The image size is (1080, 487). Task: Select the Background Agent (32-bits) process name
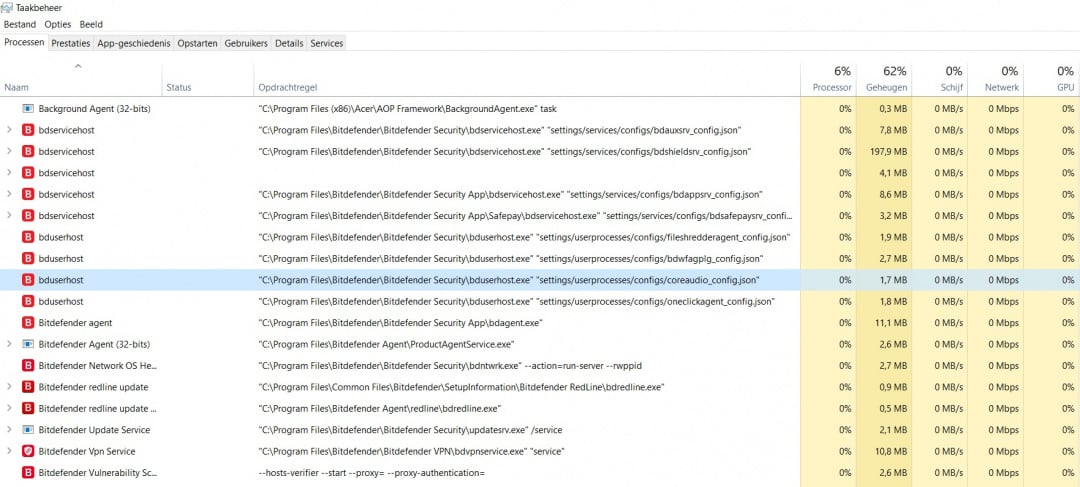point(94,109)
